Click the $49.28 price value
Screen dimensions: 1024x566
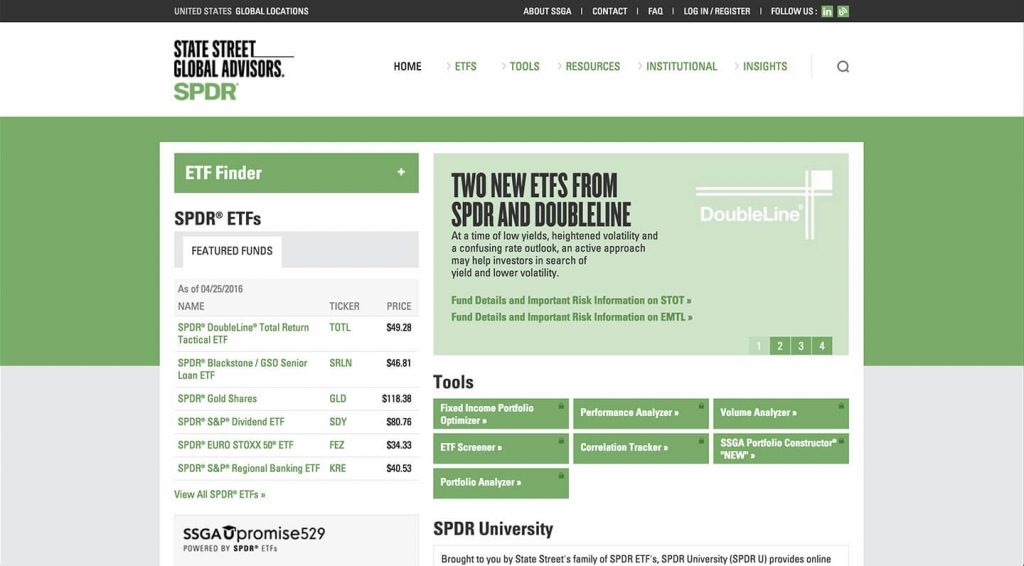(398, 327)
